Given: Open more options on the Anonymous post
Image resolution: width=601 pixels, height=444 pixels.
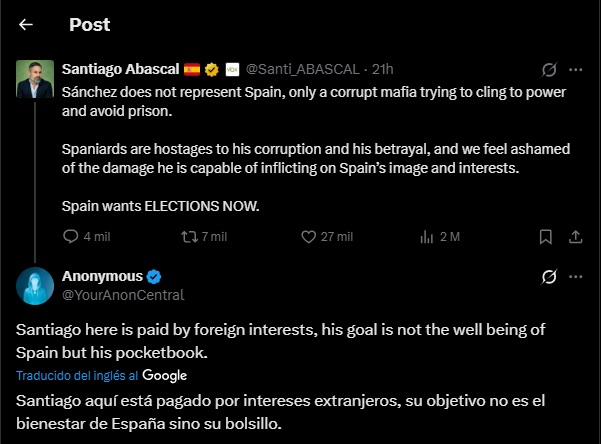Looking at the screenshot, I should (x=576, y=276).
